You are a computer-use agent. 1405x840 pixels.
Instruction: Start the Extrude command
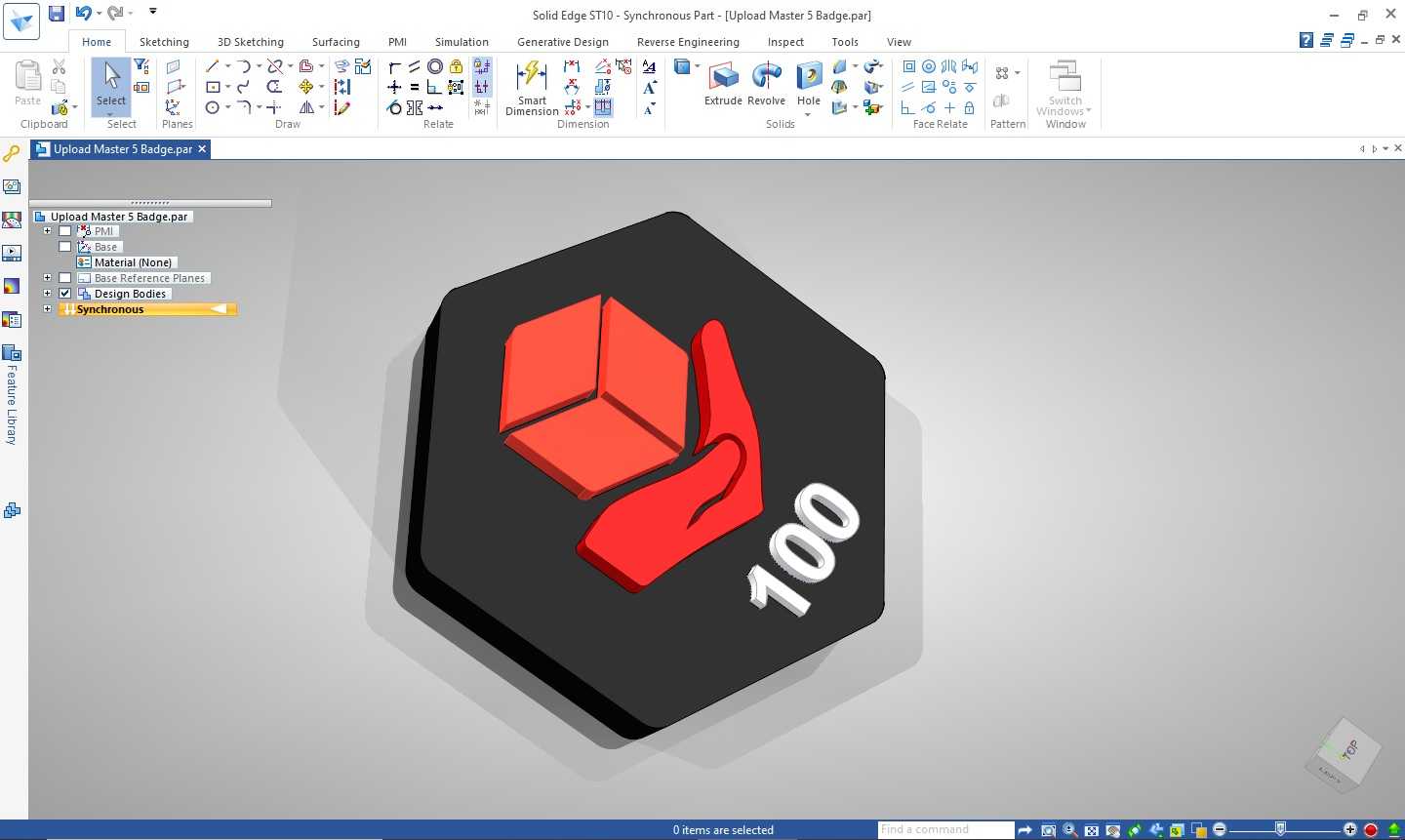[x=723, y=84]
